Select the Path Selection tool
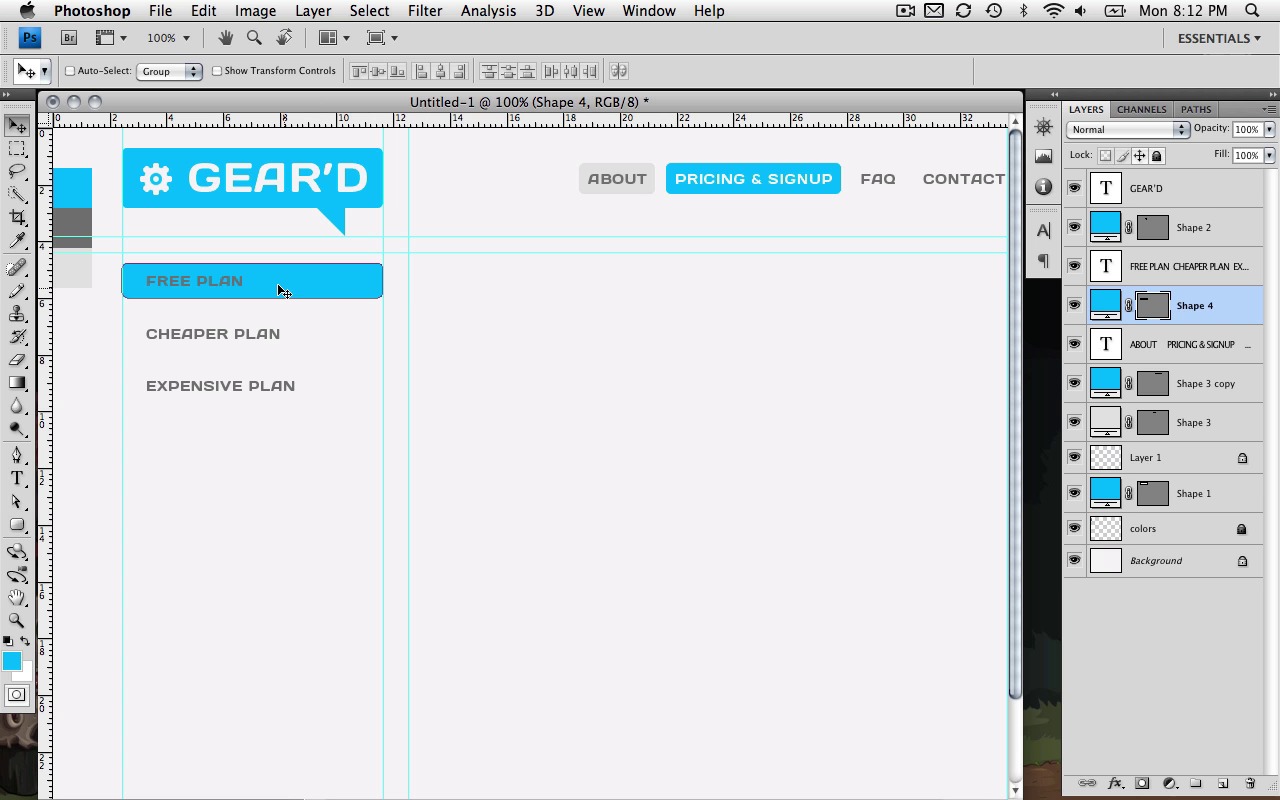 click(17, 502)
